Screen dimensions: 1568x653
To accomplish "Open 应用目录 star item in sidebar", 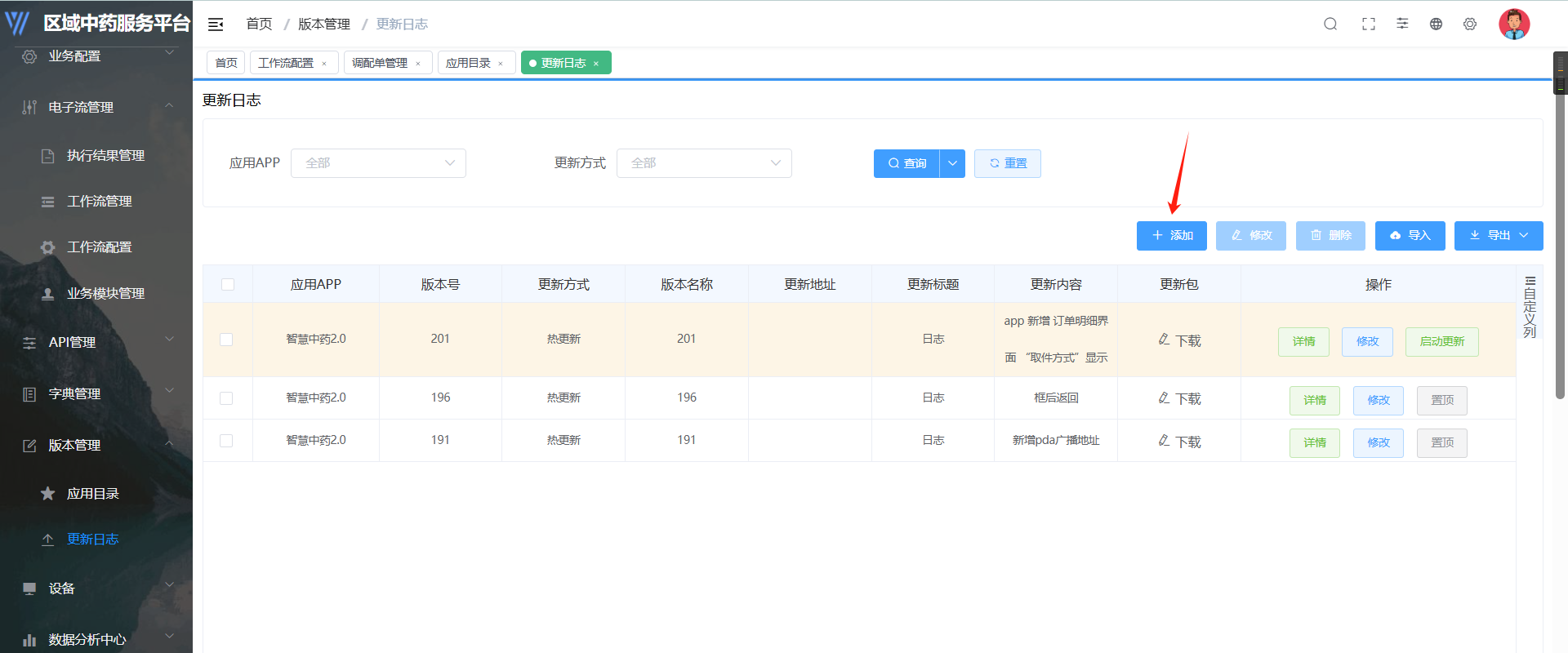I will click(96, 493).
